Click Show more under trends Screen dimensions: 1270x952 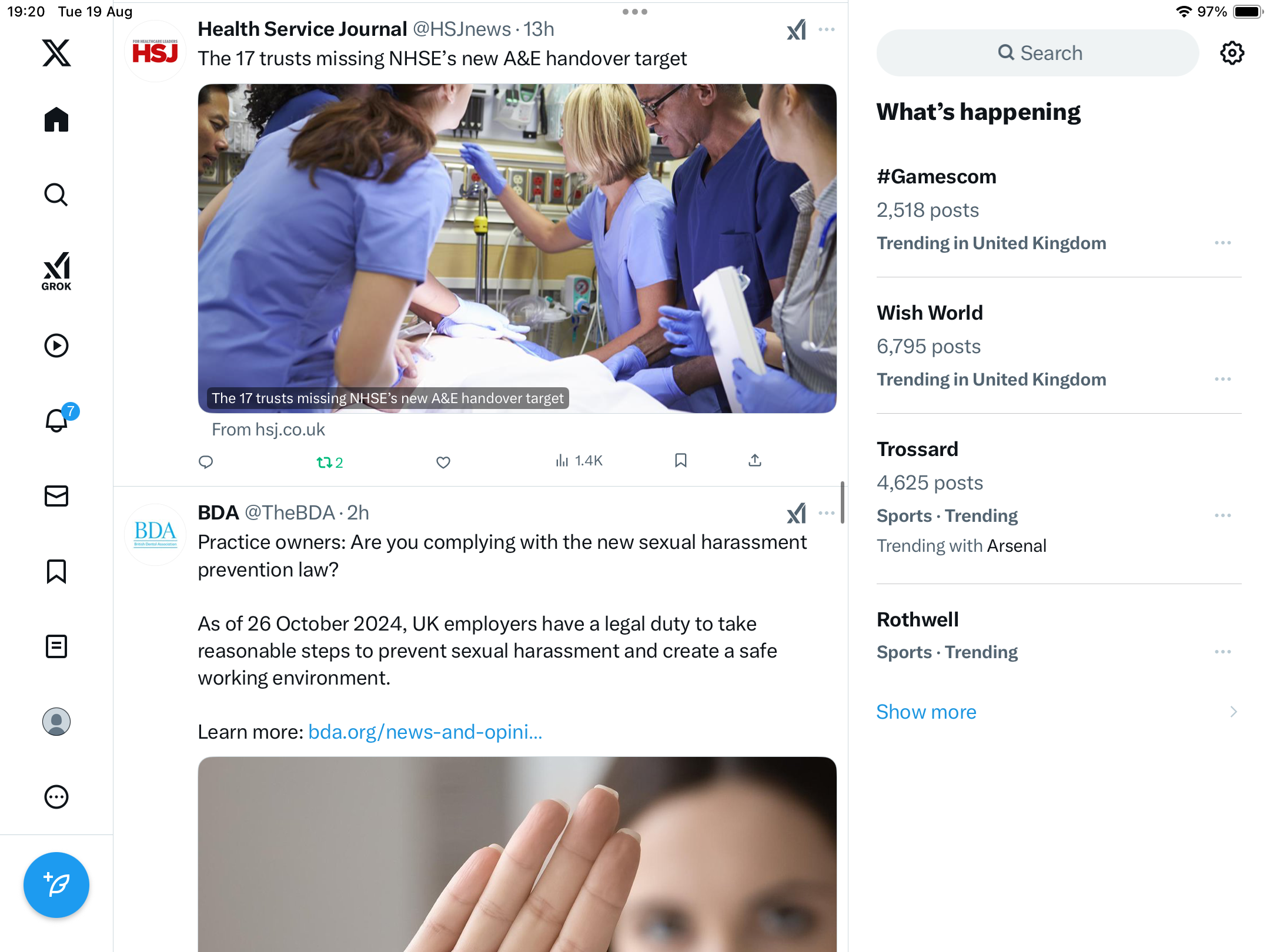926,712
